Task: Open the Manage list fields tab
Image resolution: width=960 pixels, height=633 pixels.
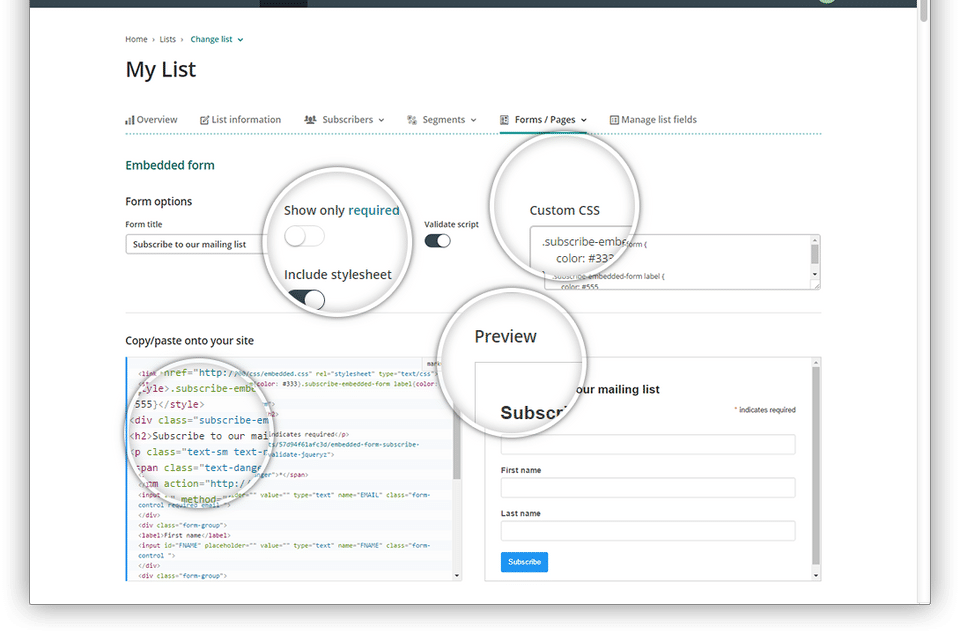Action: point(653,120)
